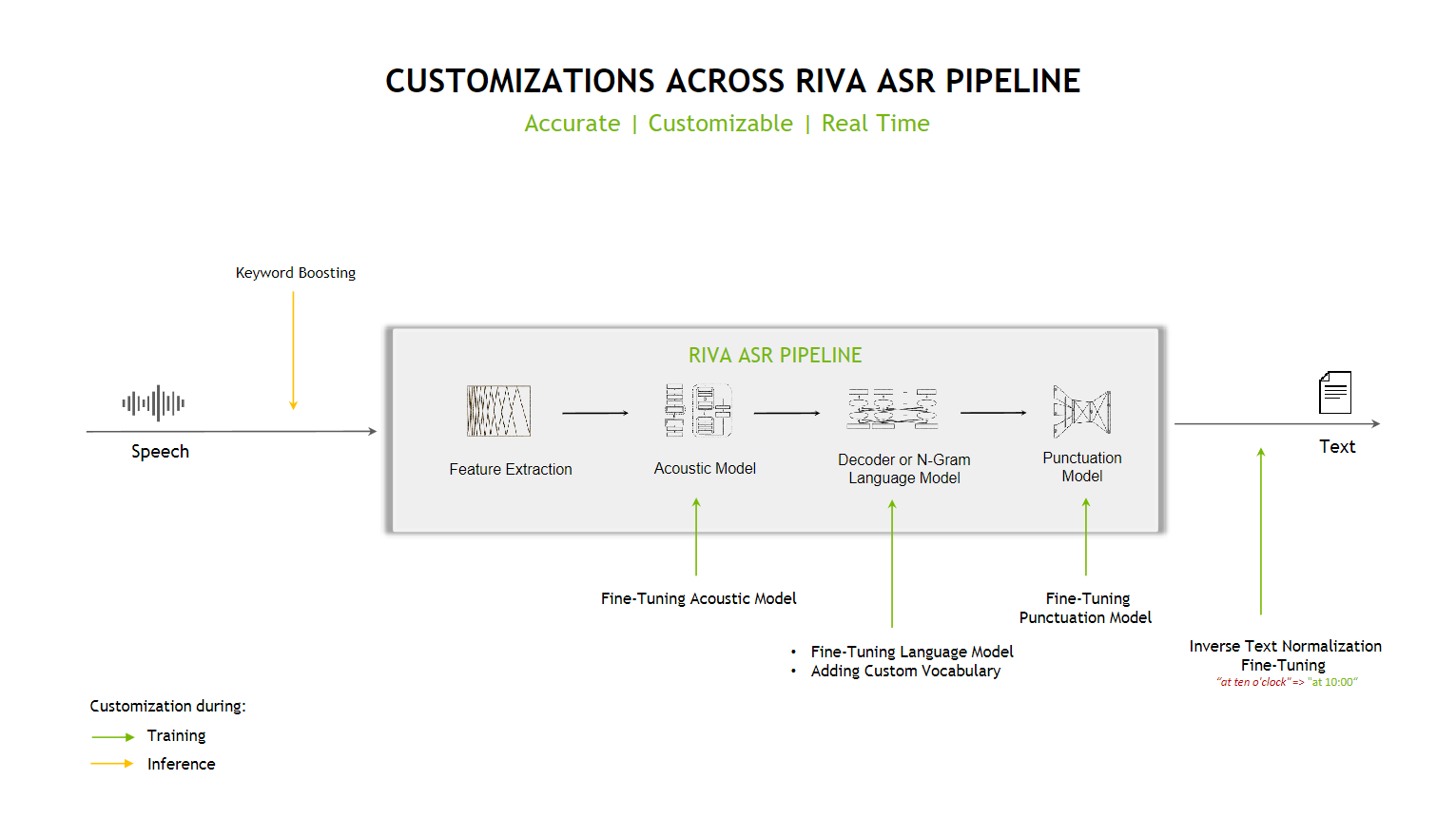Select the Fine-Tuning Language Model bullet
This screenshot has width=1456, height=819.
[911, 652]
